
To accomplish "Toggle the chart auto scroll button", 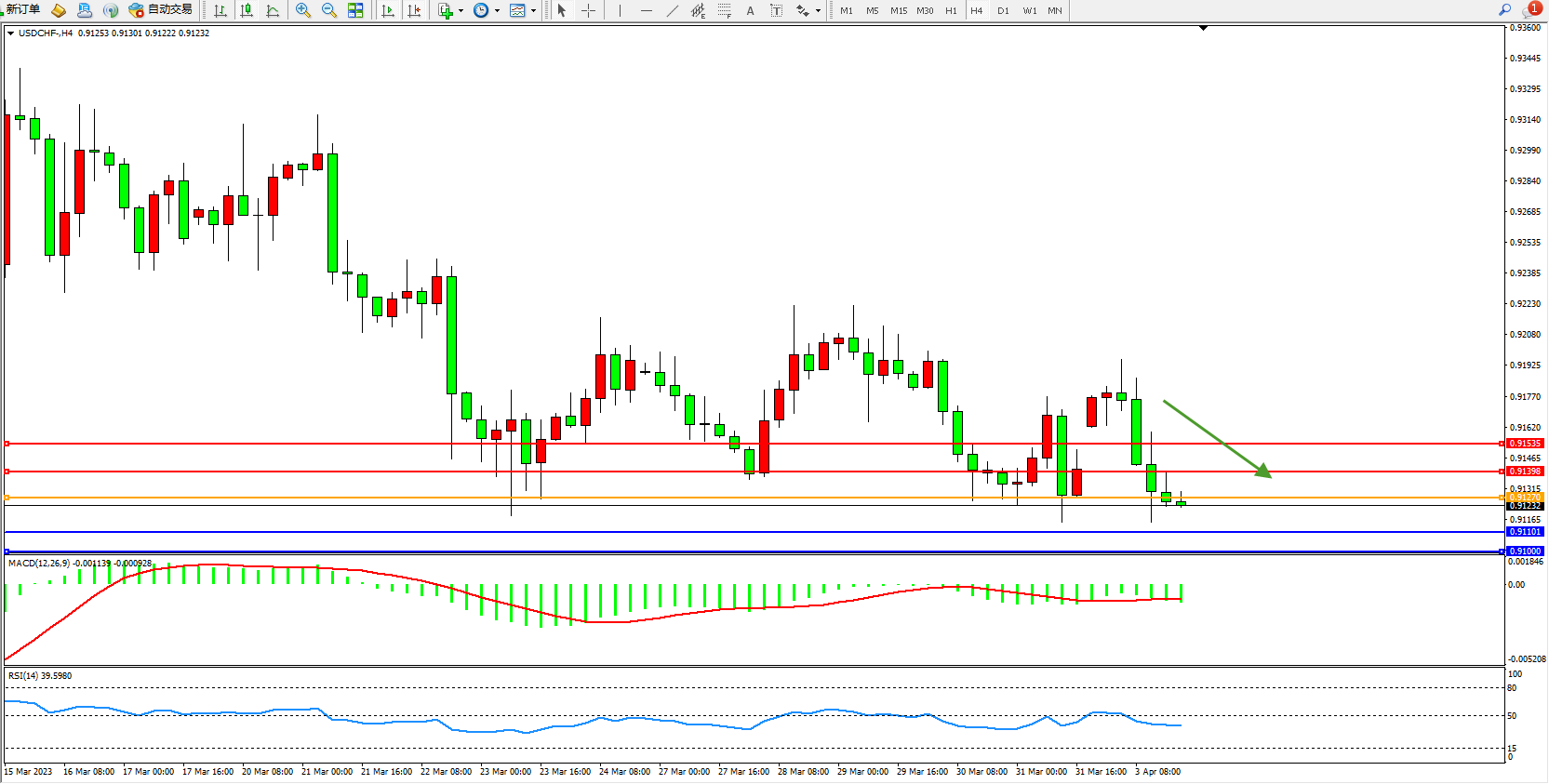I will click(388, 10).
